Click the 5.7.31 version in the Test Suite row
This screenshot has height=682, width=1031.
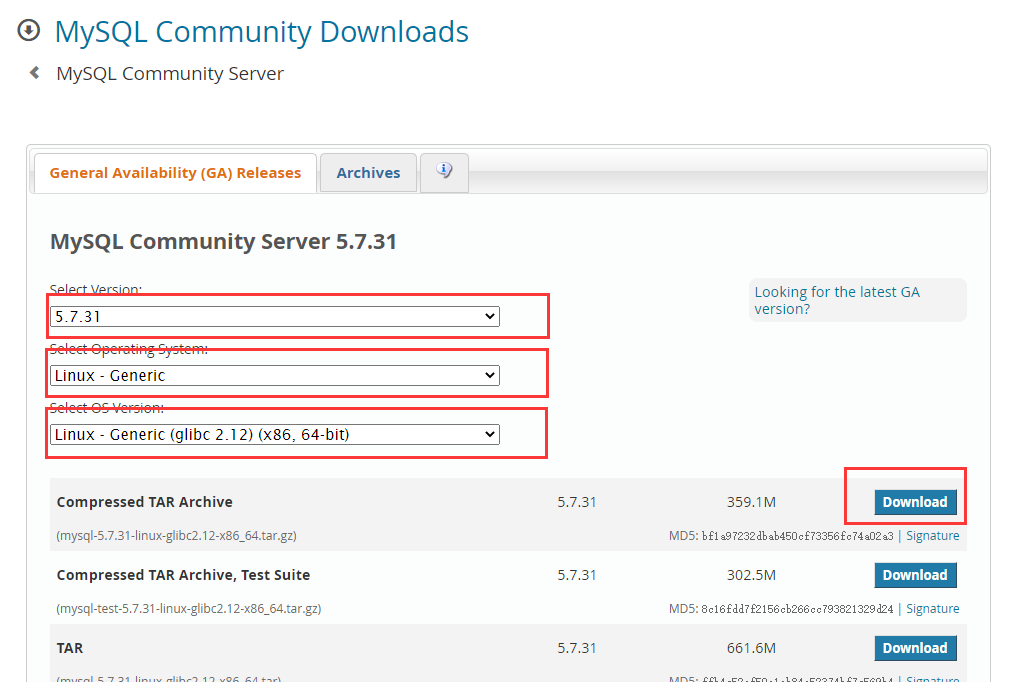coord(577,575)
